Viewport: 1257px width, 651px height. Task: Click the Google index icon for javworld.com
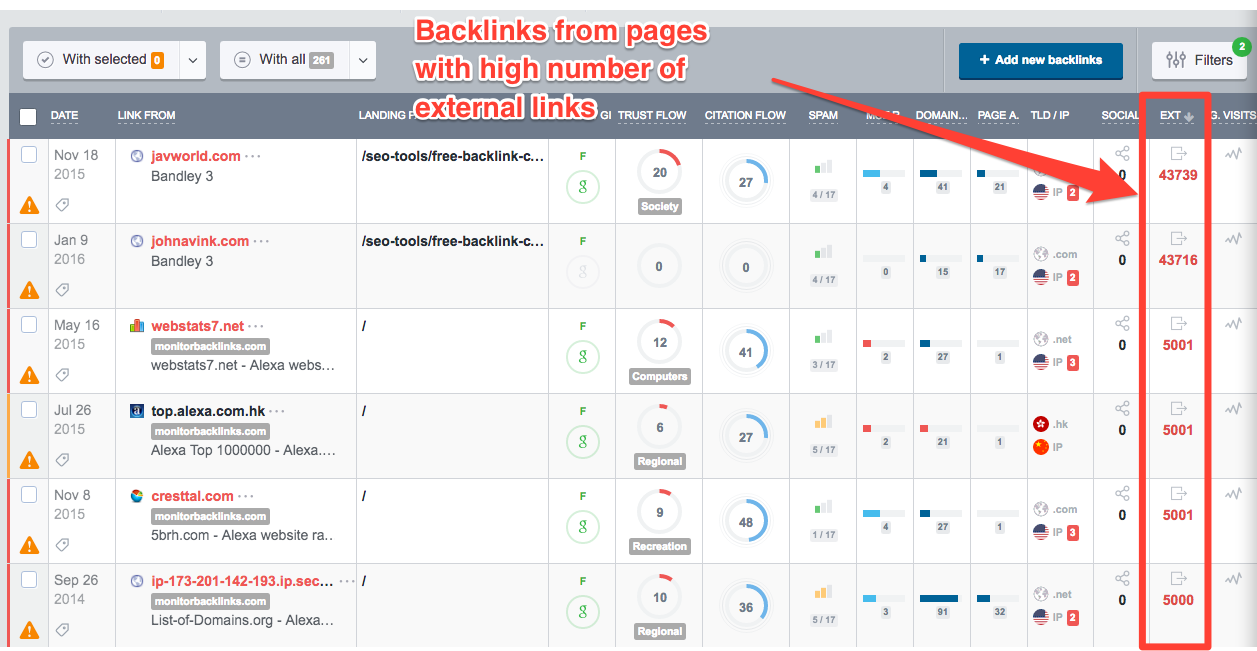point(583,187)
